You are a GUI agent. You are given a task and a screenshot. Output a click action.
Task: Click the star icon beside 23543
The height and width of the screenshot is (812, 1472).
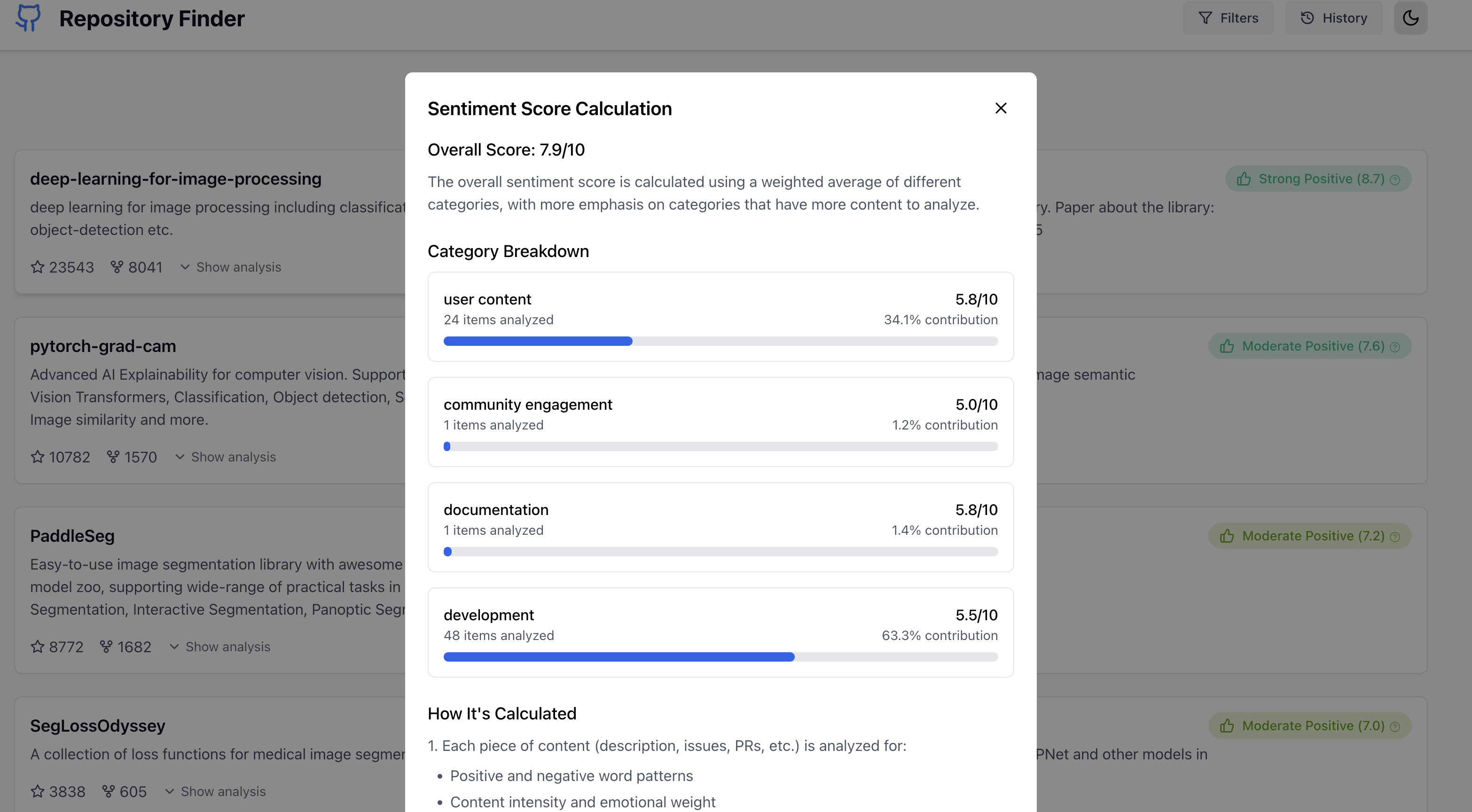pos(38,267)
